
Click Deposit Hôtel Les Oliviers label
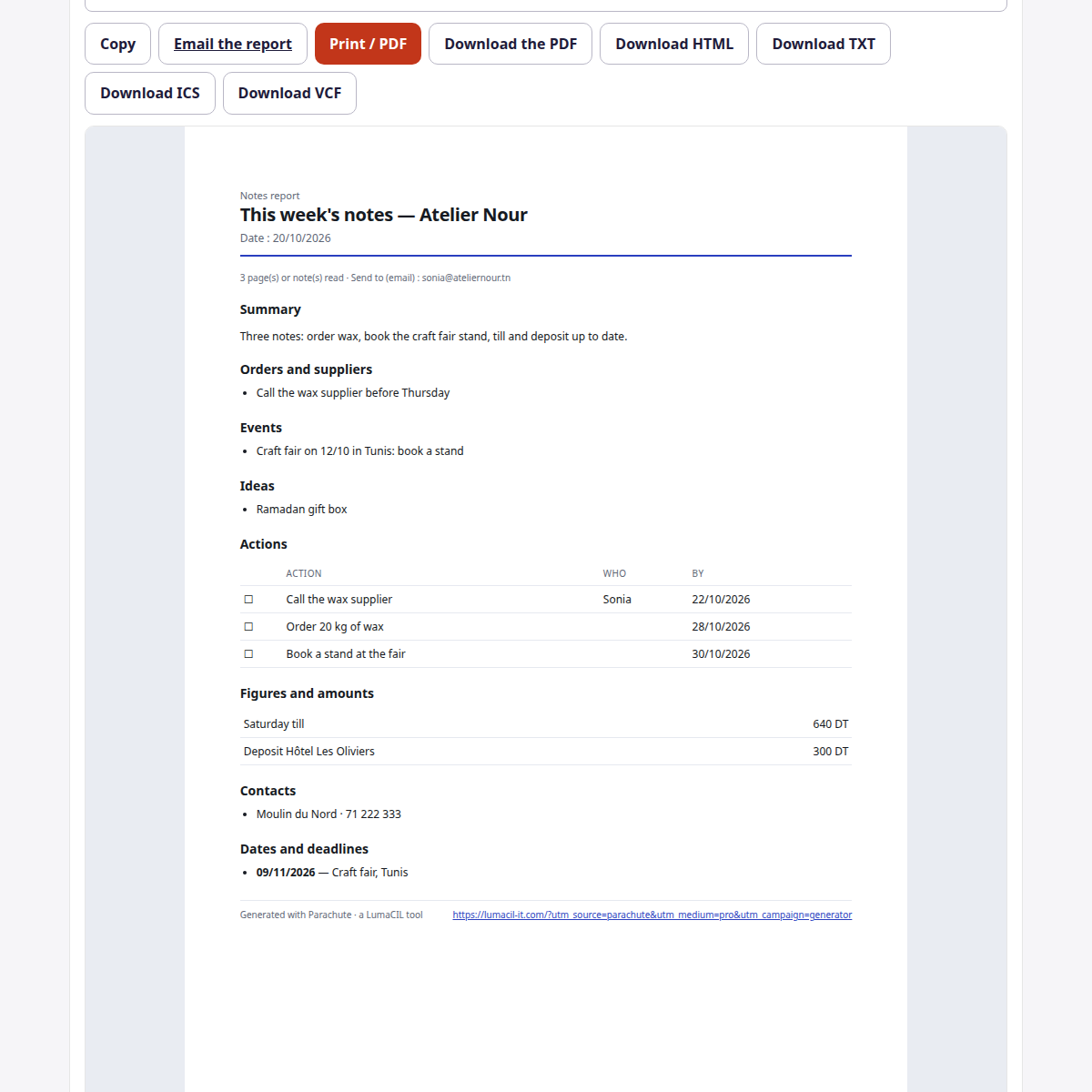(309, 752)
